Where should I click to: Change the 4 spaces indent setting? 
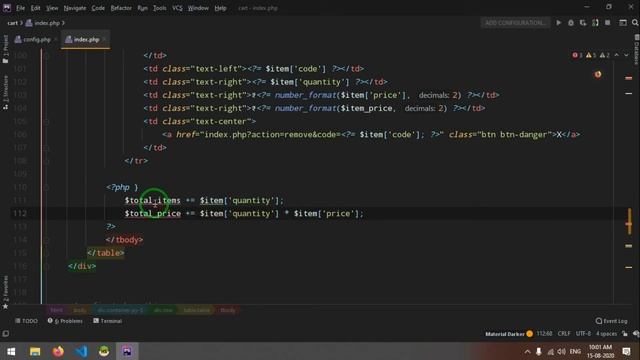click(607, 333)
